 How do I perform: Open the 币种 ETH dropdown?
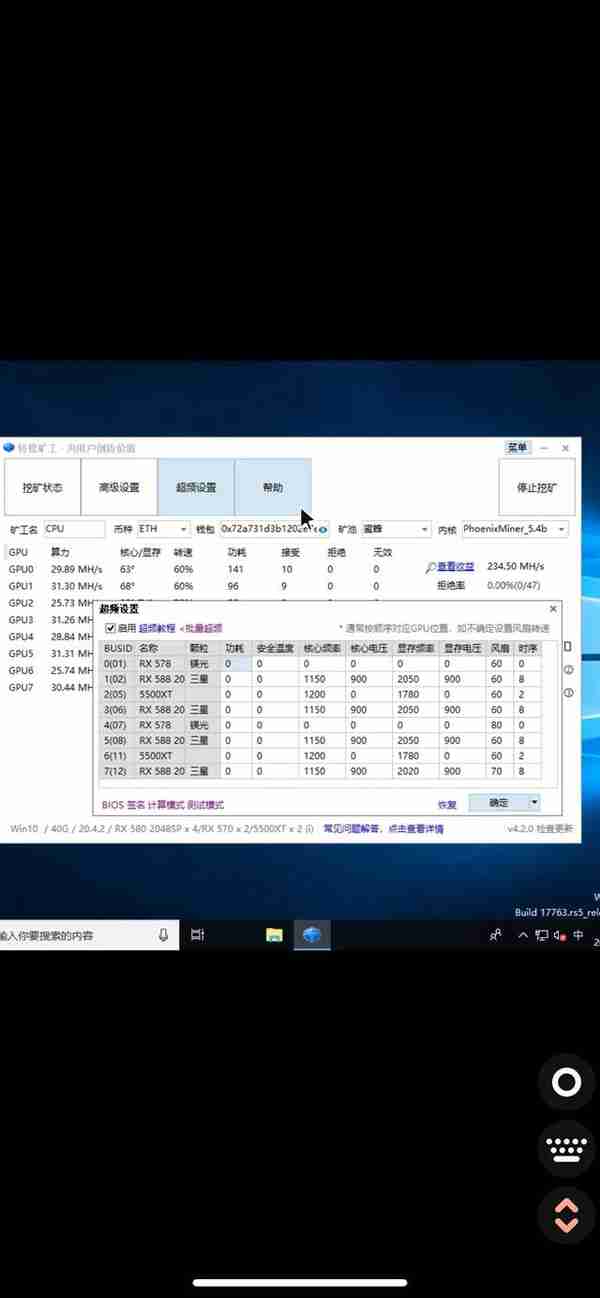pyautogui.click(x=162, y=529)
